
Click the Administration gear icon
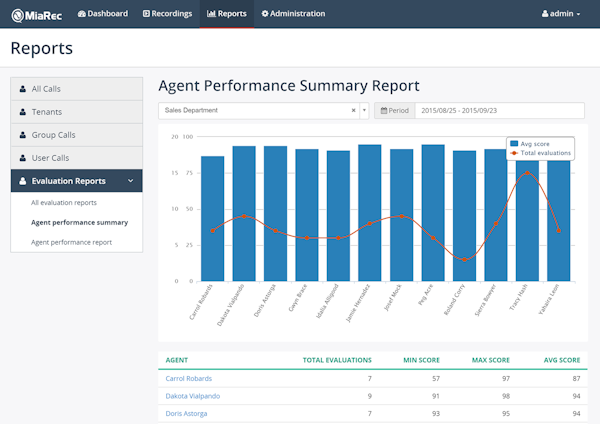[265, 14]
